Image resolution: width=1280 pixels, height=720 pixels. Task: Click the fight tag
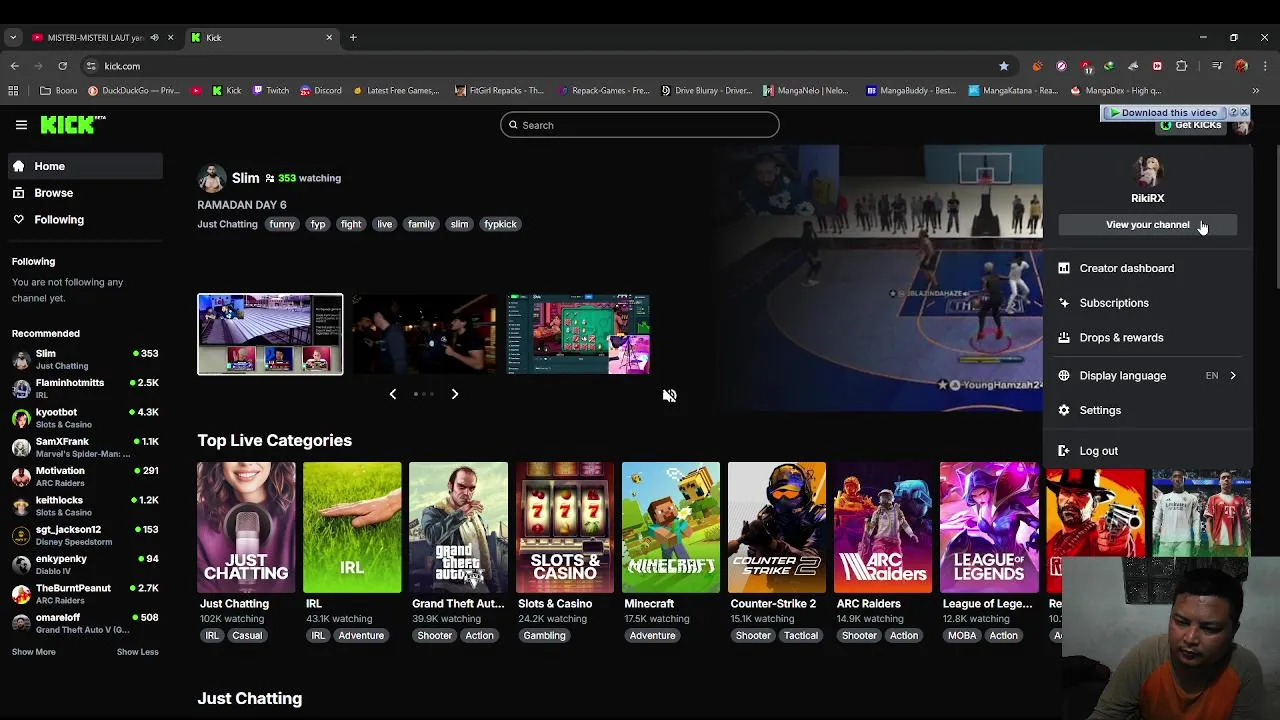click(x=351, y=224)
